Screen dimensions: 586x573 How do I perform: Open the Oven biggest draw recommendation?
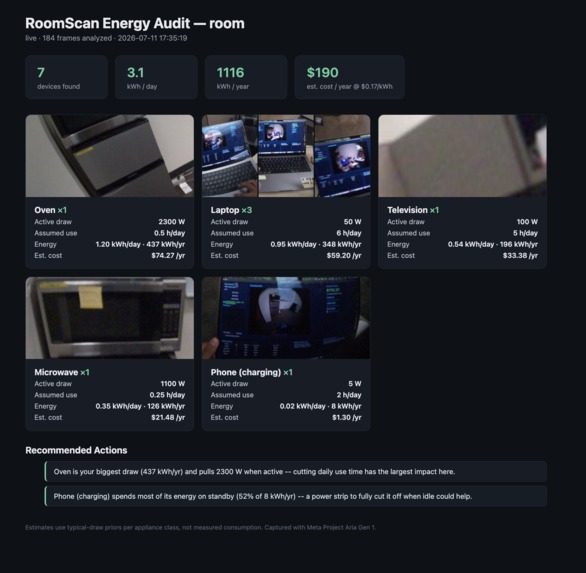click(296, 472)
